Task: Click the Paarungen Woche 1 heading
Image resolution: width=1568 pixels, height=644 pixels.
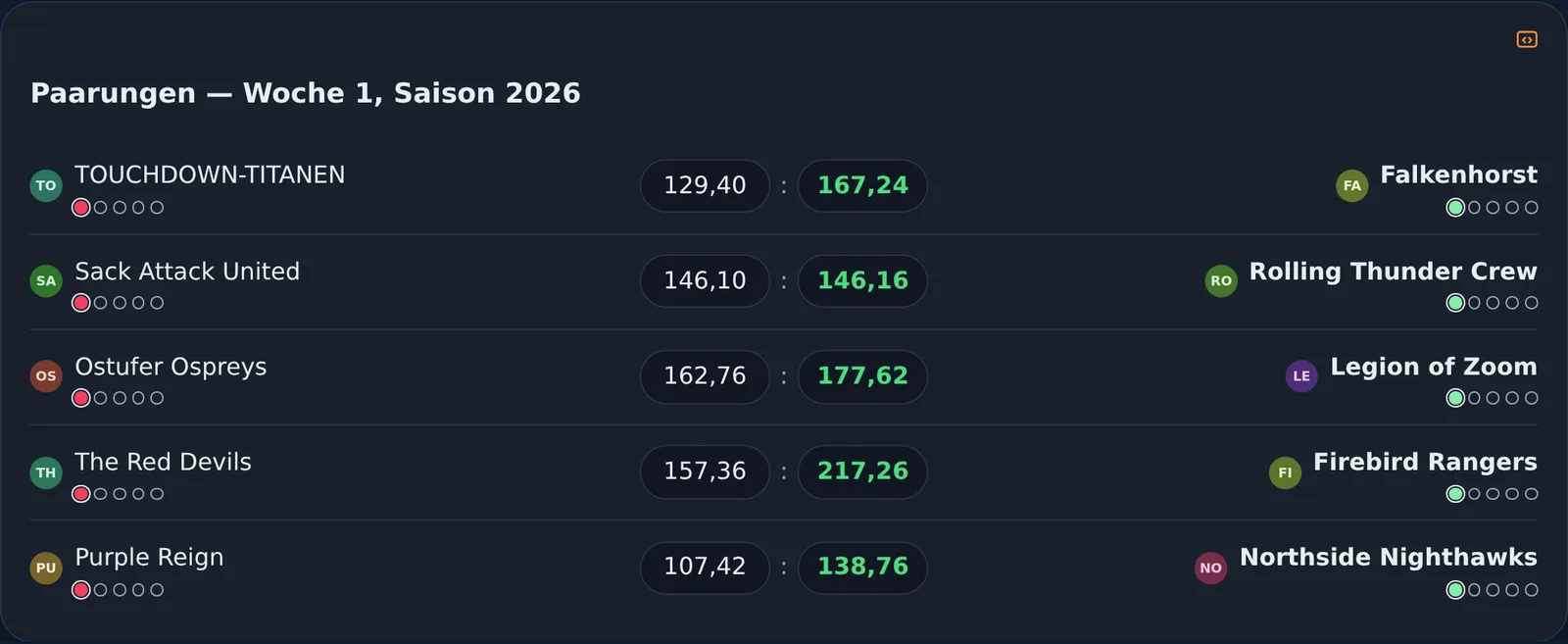Action: point(306,93)
